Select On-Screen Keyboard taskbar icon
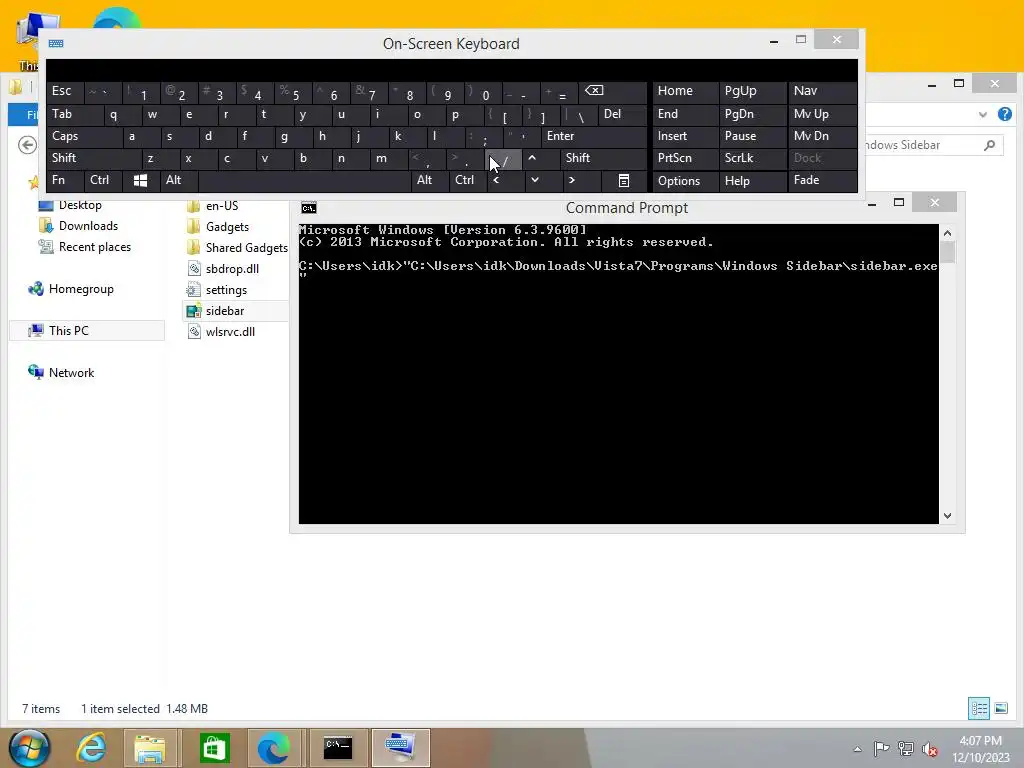The width and height of the screenshot is (1024, 768). [400, 748]
